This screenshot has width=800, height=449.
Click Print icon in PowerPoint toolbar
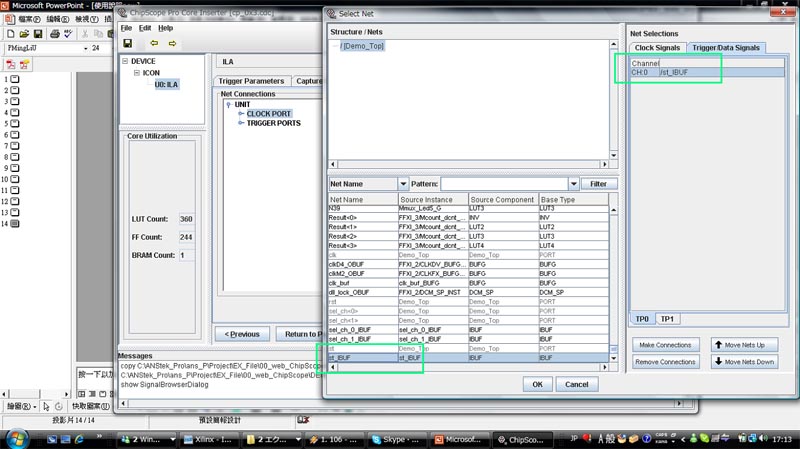pyautogui.click(x=55, y=34)
